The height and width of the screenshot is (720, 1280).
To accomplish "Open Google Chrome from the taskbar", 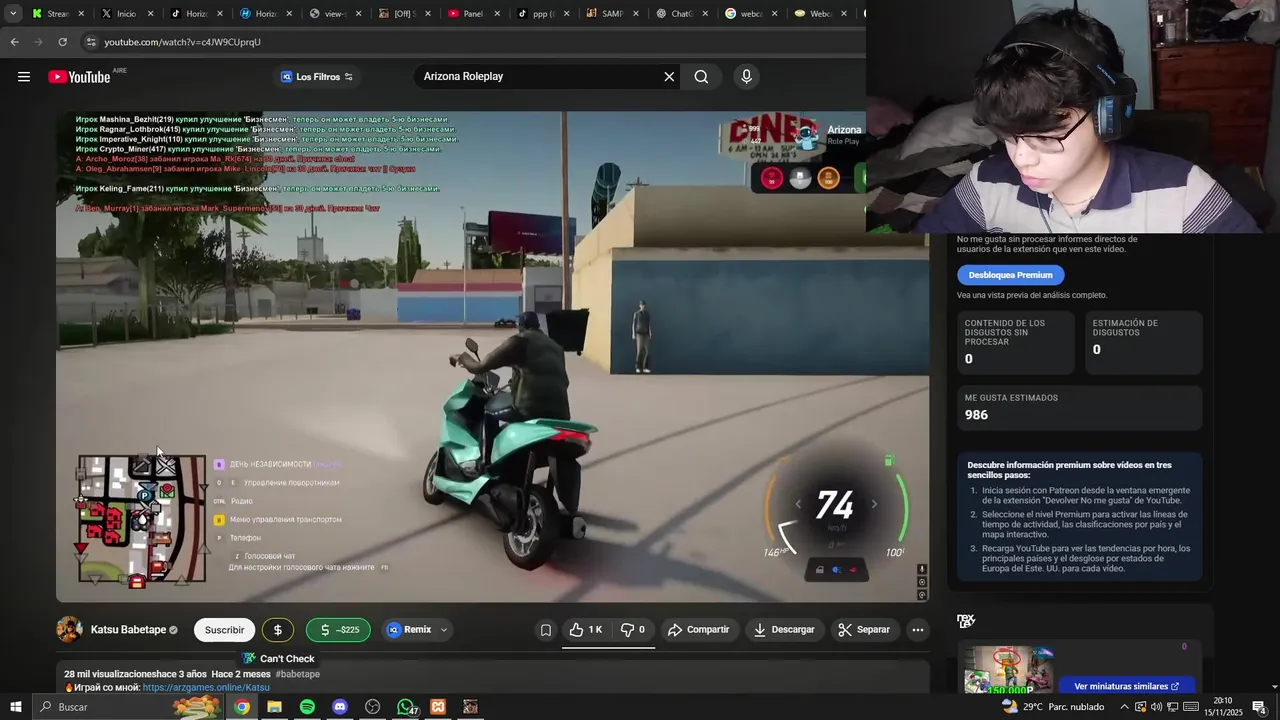I will pos(242,707).
